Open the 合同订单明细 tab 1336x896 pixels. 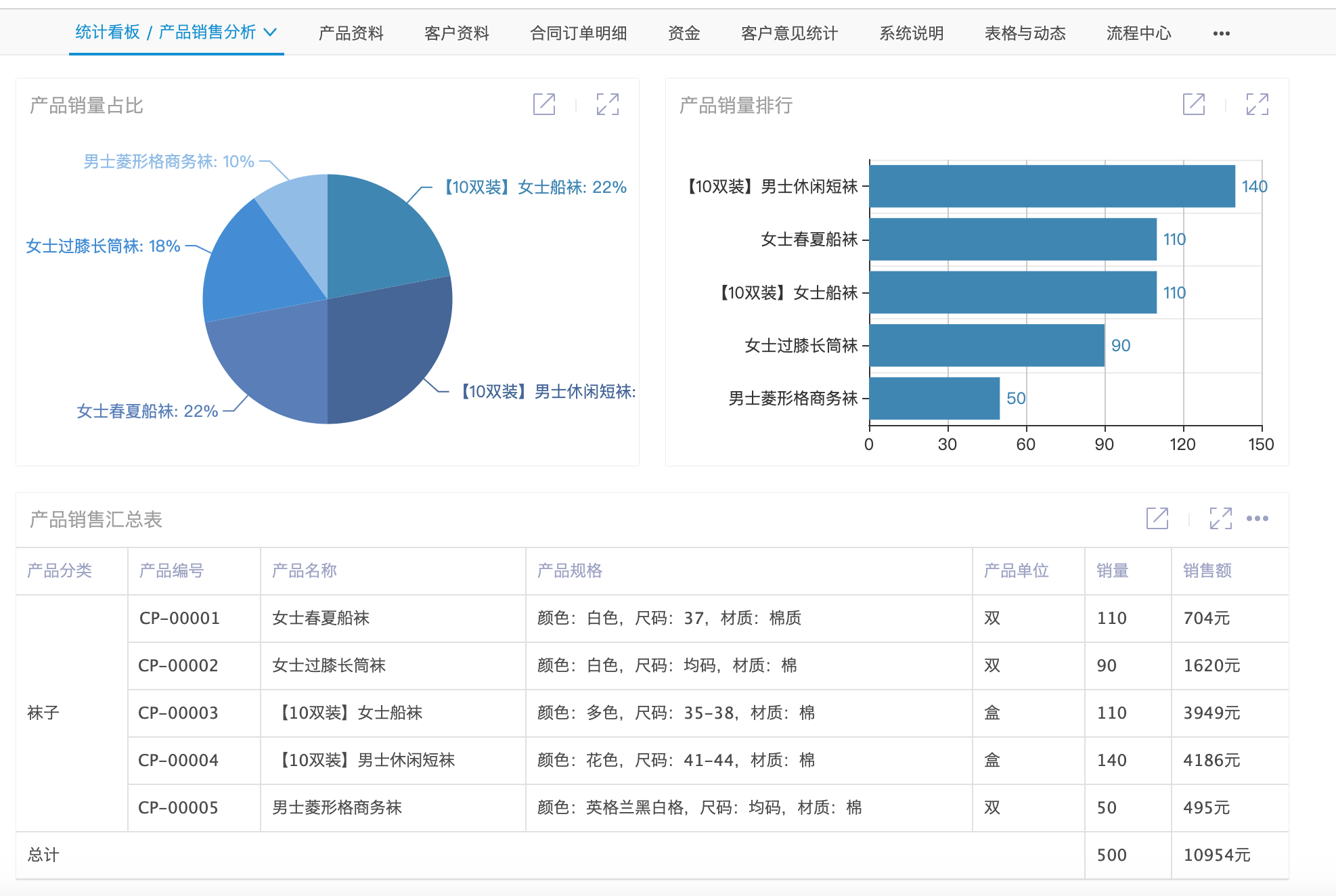pyautogui.click(x=579, y=33)
